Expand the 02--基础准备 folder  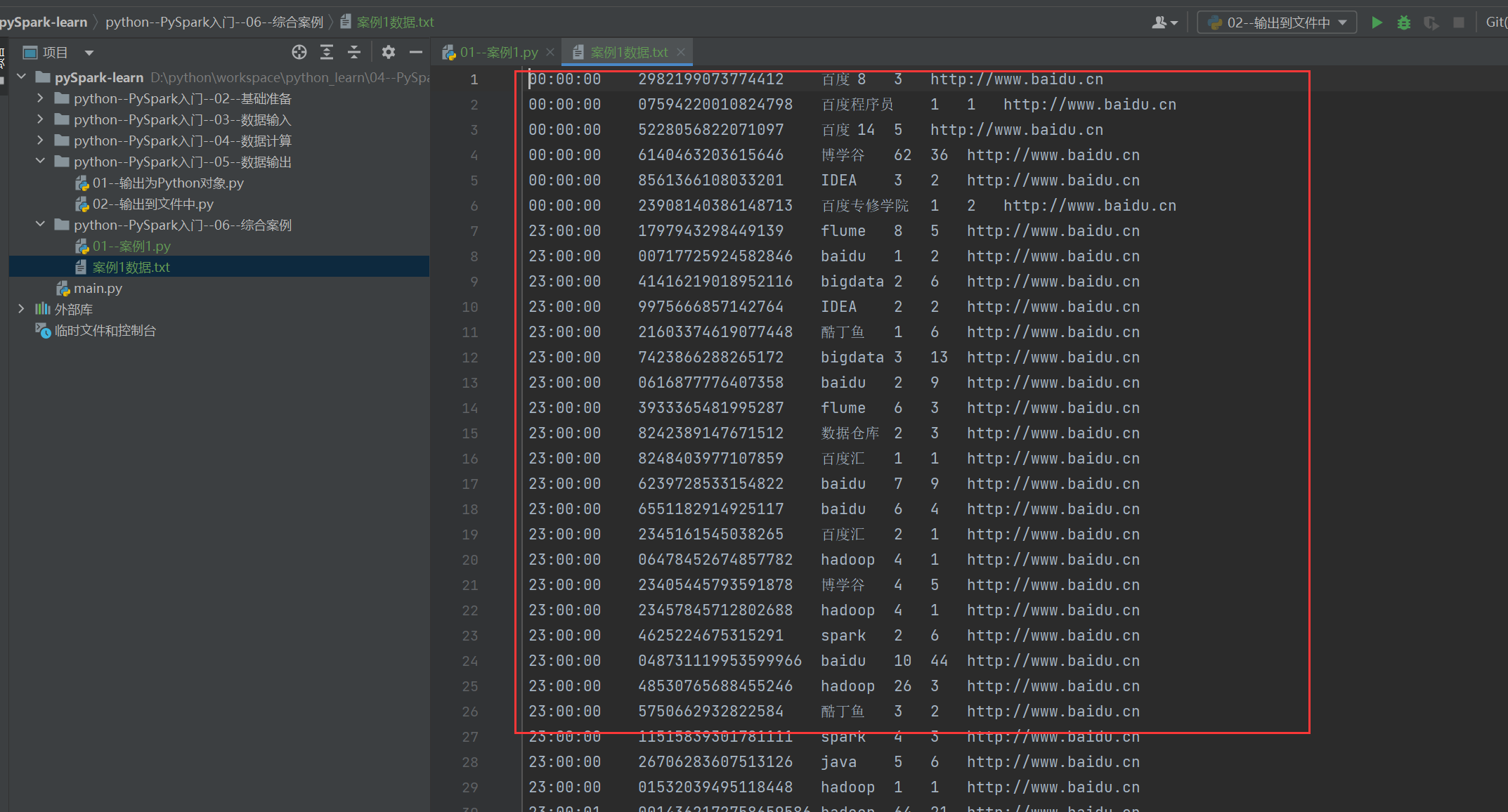[x=40, y=98]
